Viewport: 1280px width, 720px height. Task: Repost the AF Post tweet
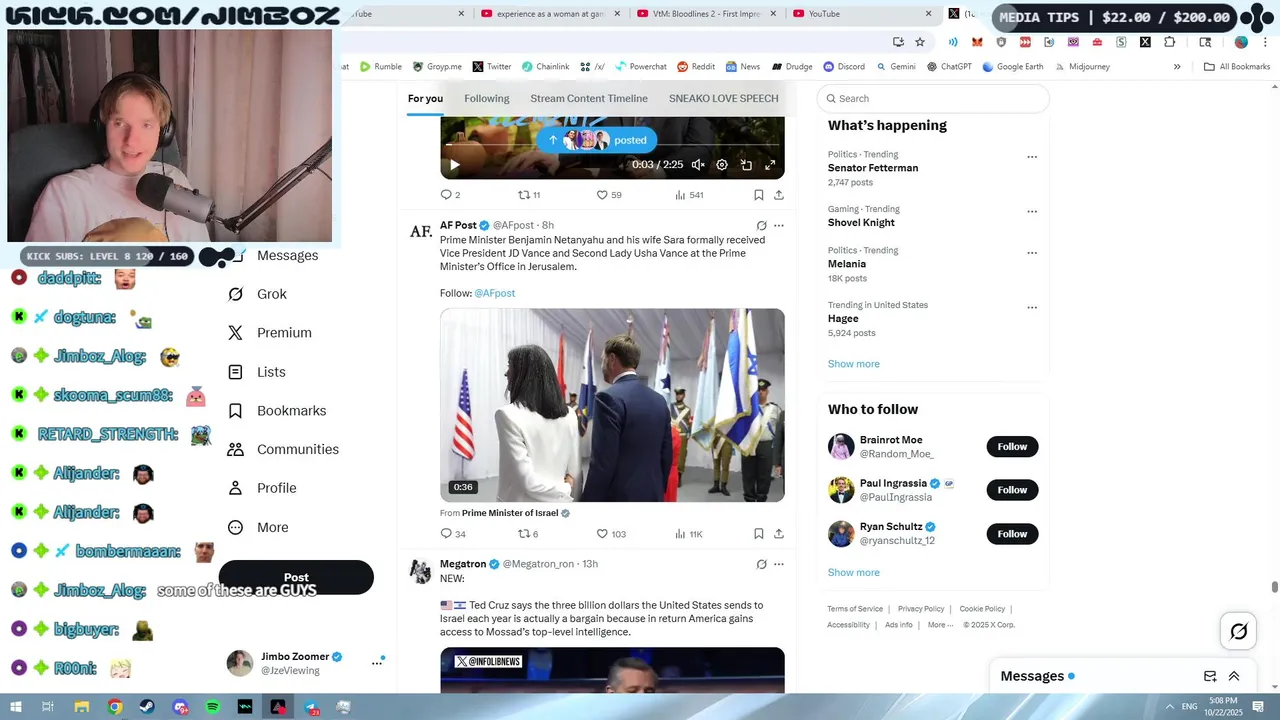pyautogui.click(x=523, y=534)
